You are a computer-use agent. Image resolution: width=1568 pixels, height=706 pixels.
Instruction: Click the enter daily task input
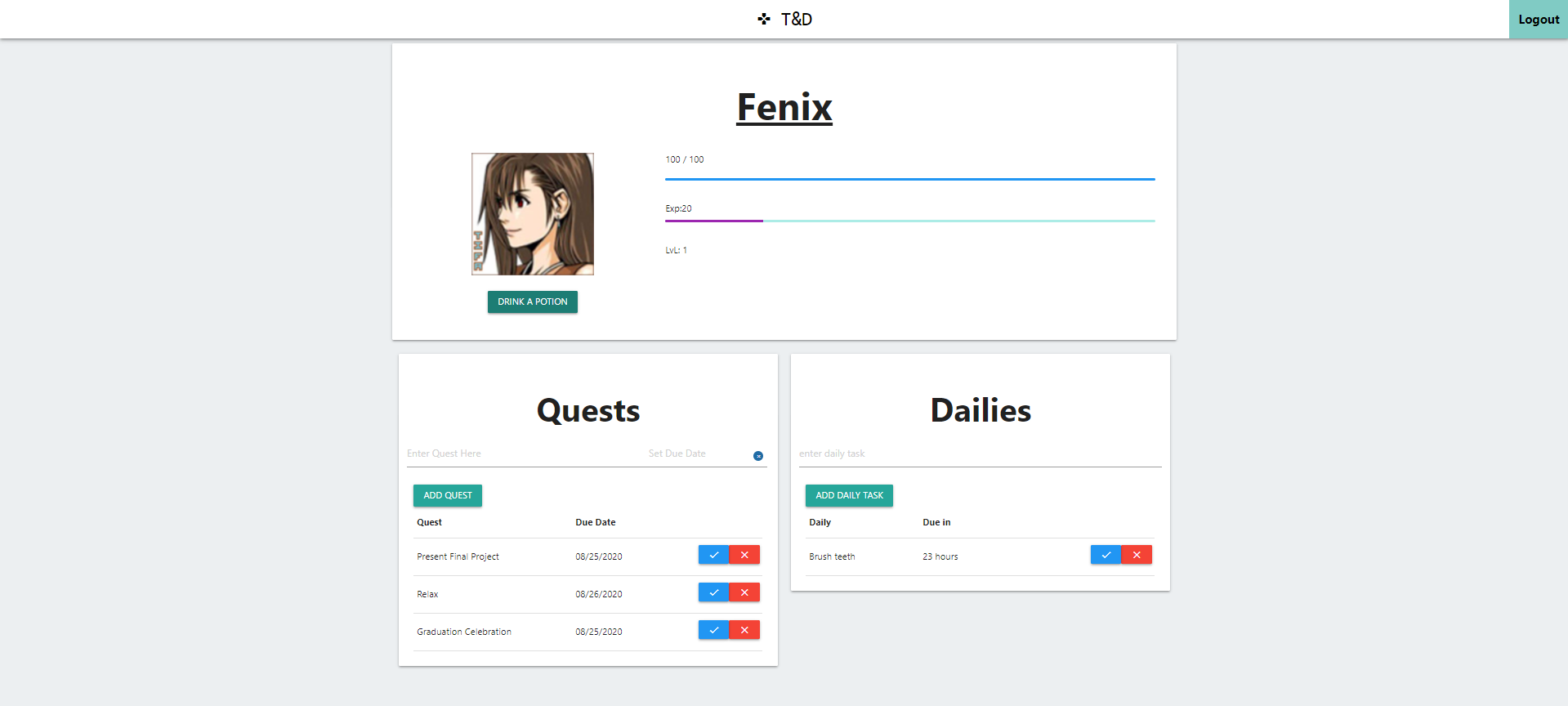tap(979, 454)
